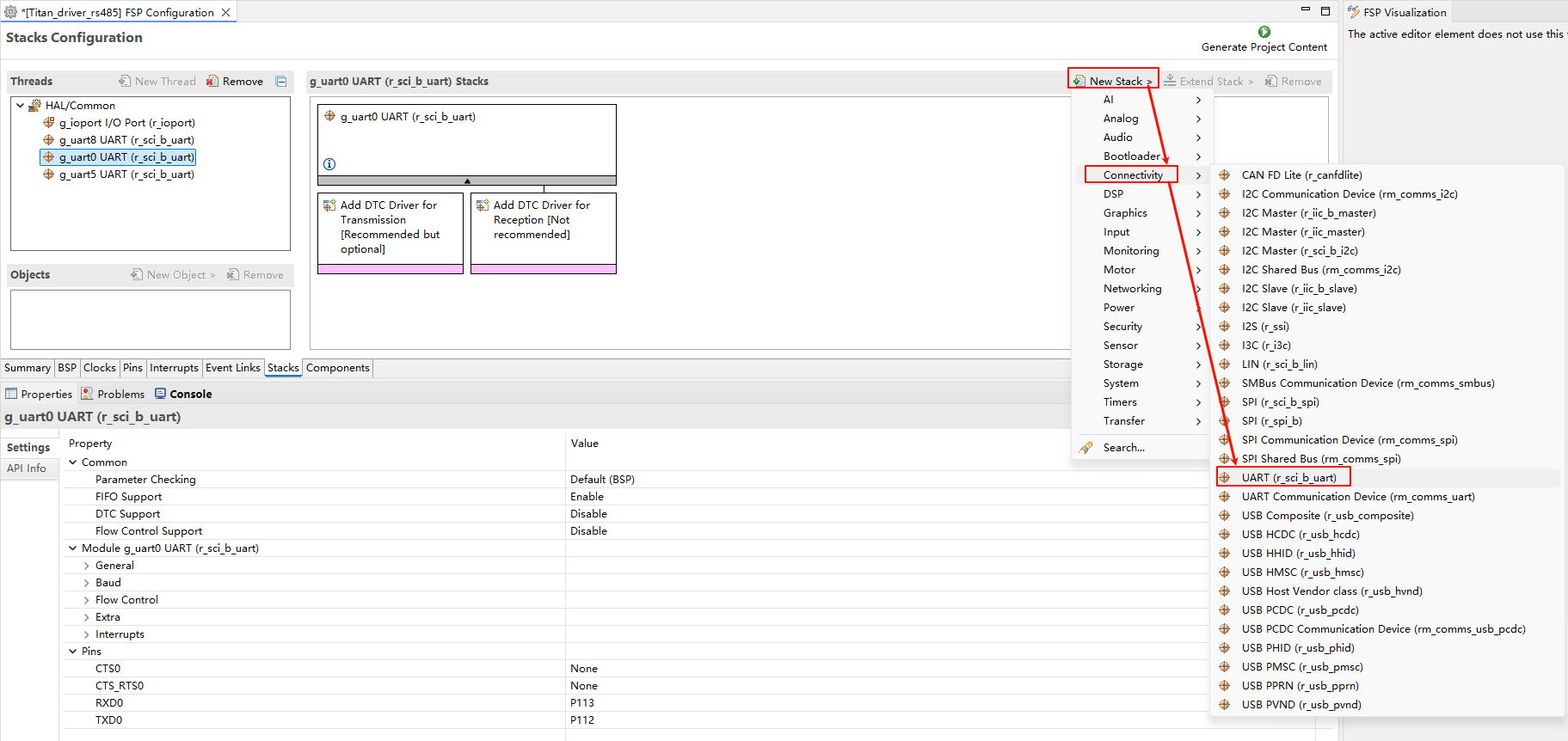Click the CAN FD Lite module icon
Viewport: 1568px width, 741px height.
point(1225,175)
